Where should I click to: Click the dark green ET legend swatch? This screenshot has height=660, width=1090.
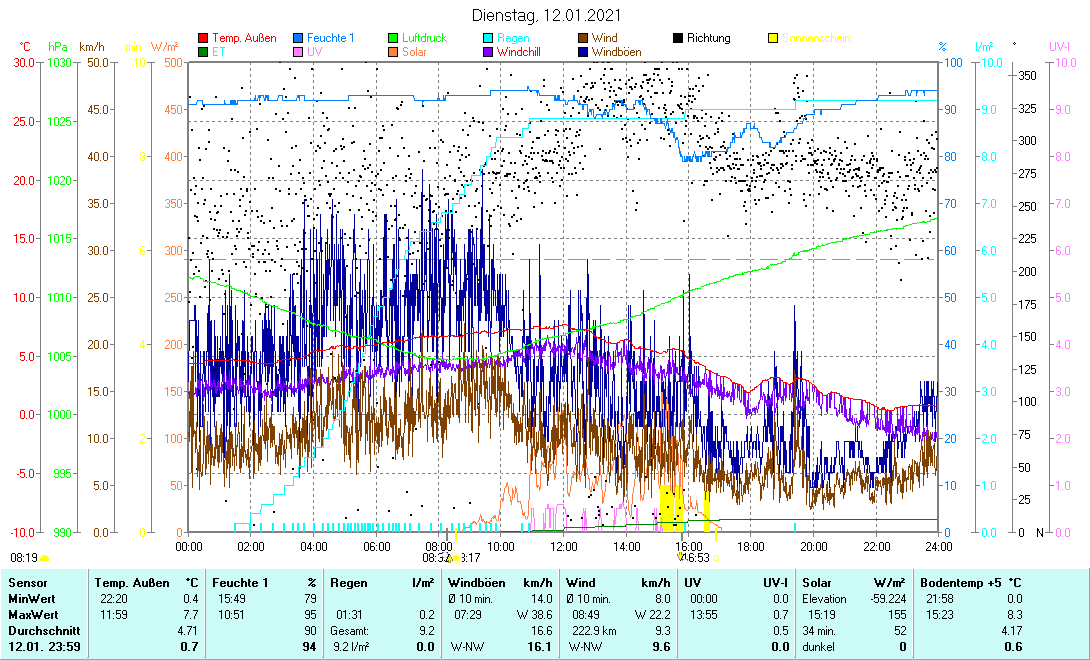203,52
